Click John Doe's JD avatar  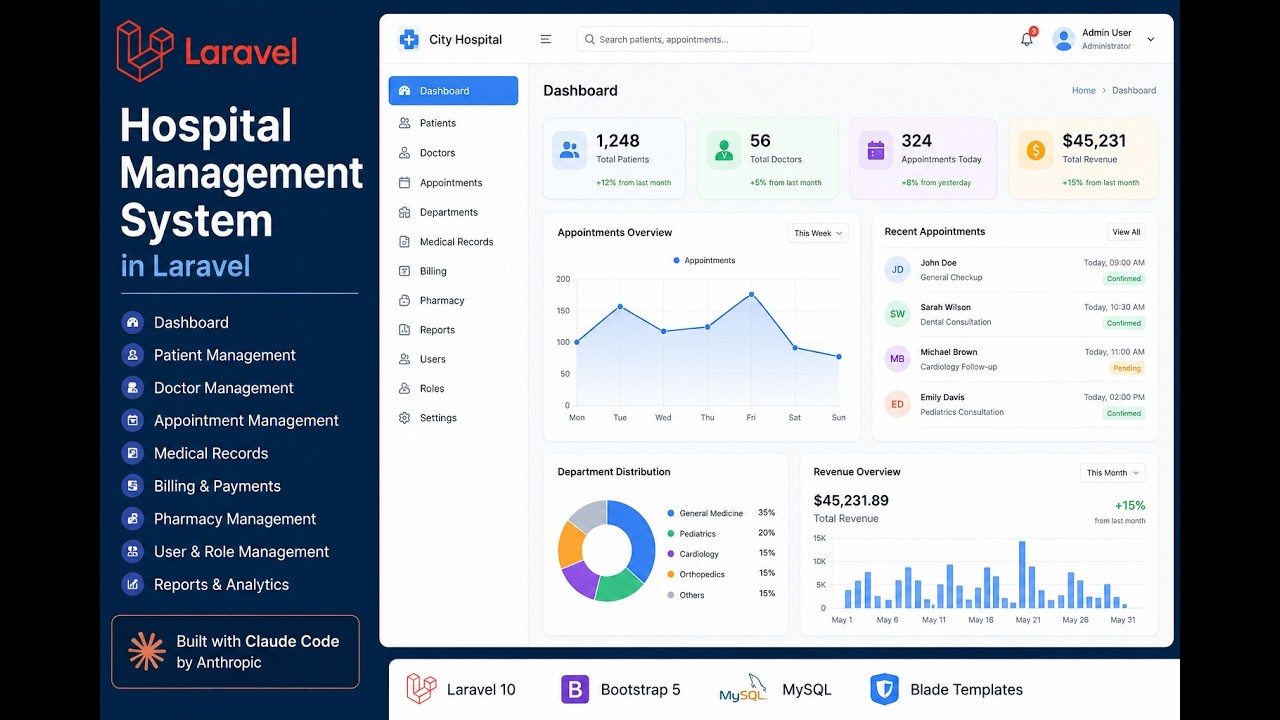point(898,270)
